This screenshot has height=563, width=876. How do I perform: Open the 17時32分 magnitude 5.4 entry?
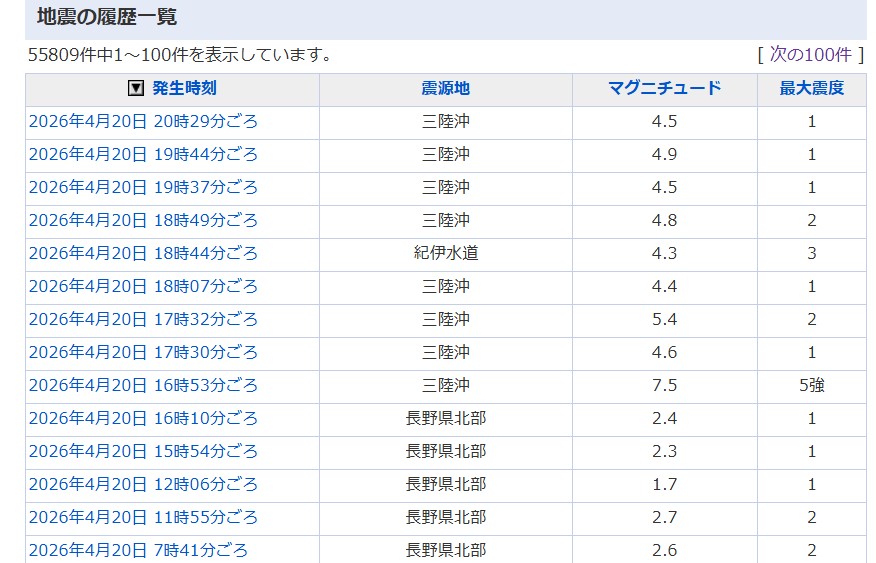coord(143,320)
